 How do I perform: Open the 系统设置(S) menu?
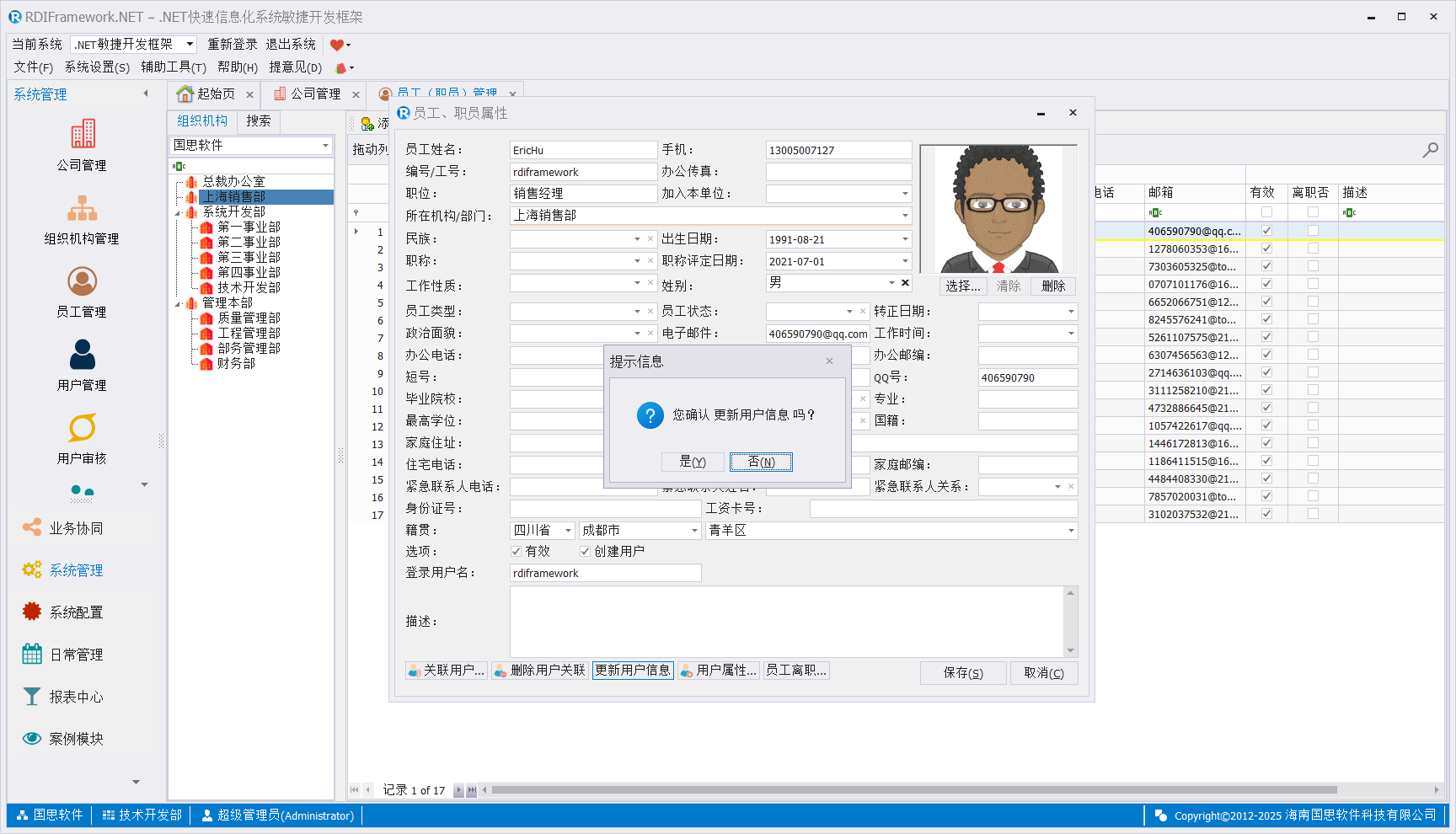(97, 67)
